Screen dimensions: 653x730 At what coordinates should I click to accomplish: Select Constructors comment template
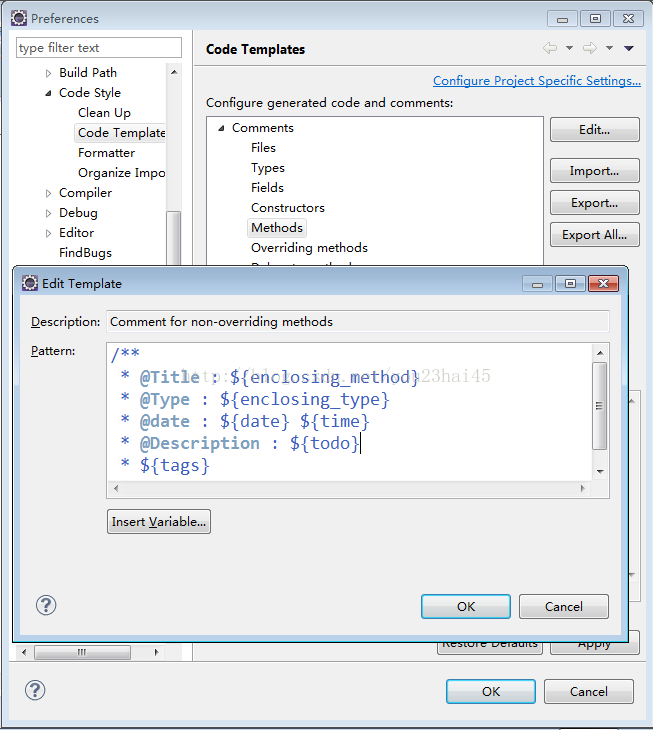[288, 208]
